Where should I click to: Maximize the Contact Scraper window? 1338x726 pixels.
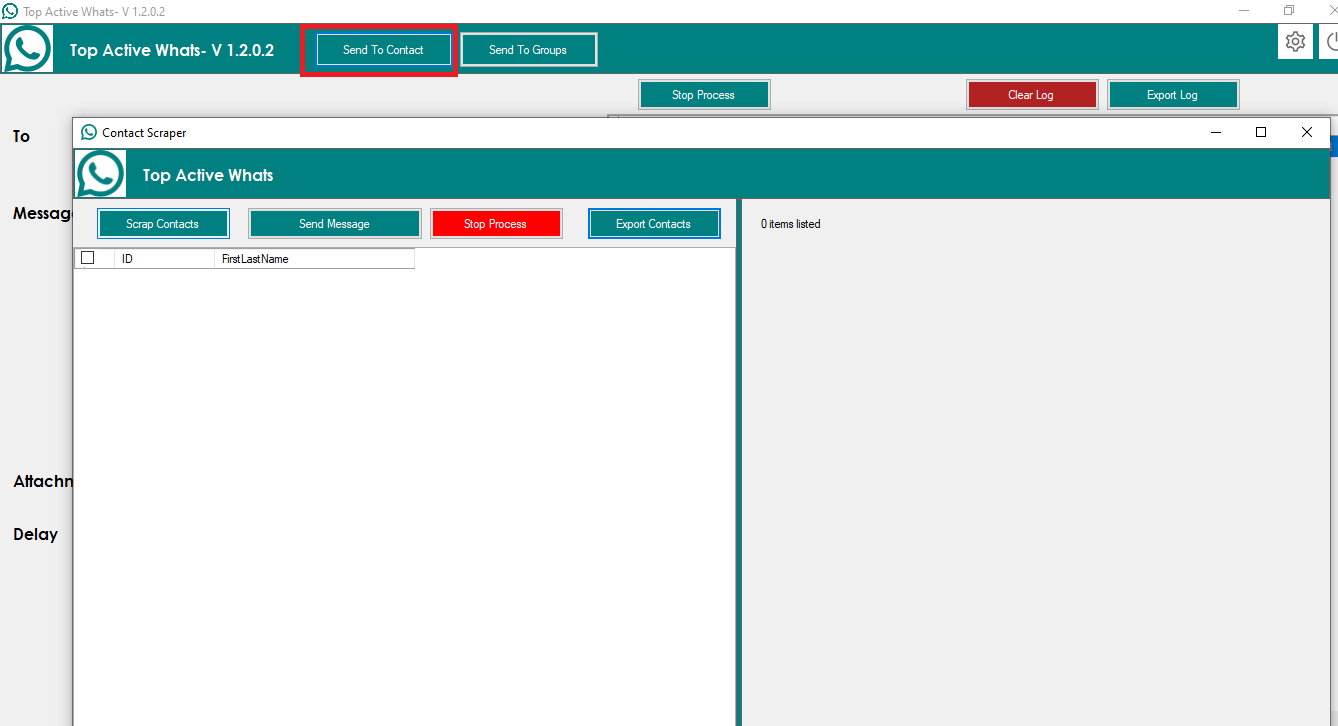(1261, 132)
